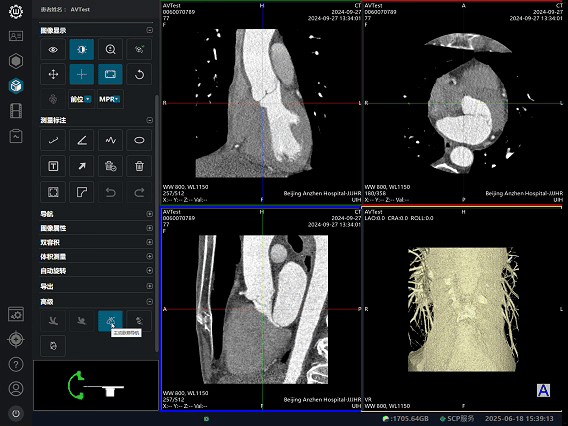The image size is (568, 426).
Task: Open the patient card sidebar tab
Action: (16, 36)
